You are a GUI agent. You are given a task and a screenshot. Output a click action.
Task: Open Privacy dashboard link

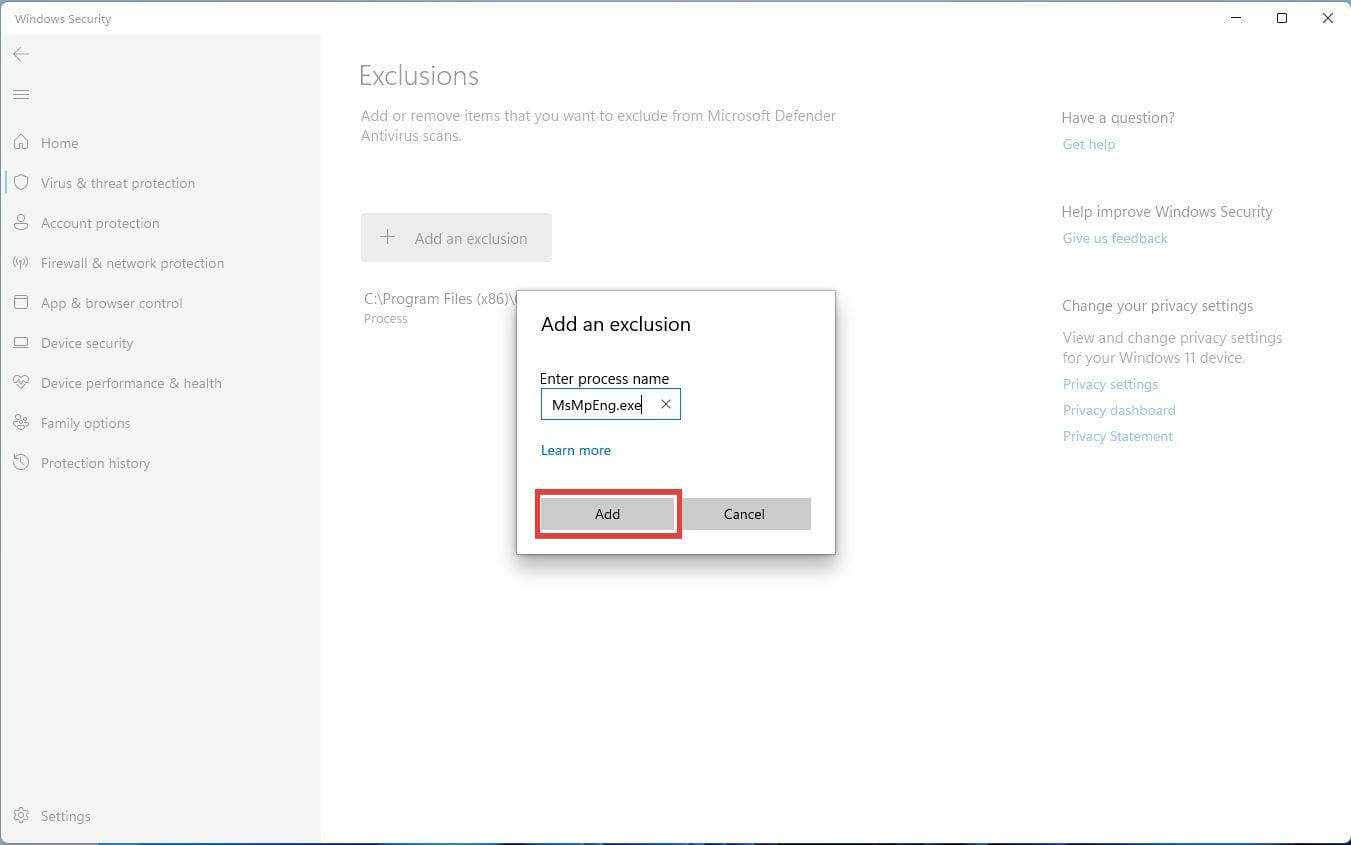(x=1118, y=410)
